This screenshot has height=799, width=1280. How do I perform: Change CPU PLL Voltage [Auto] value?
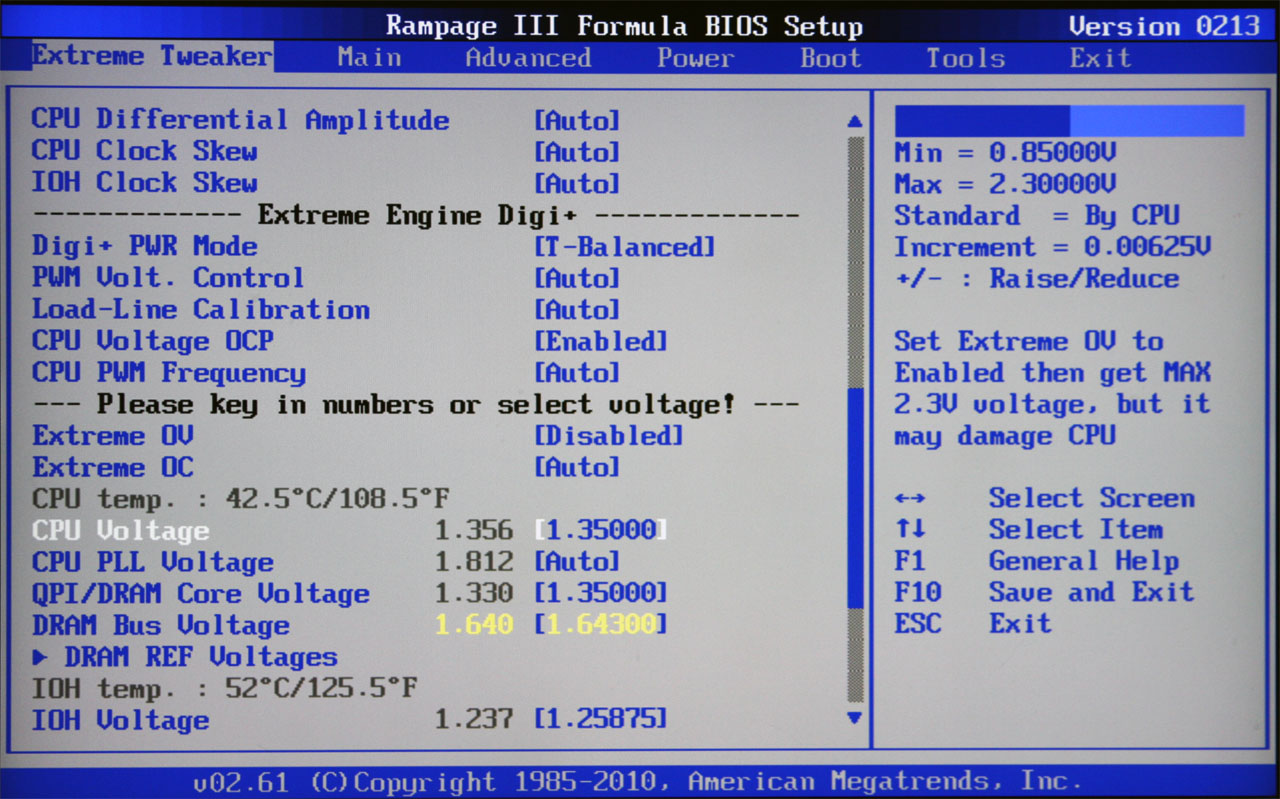point(577,562)
